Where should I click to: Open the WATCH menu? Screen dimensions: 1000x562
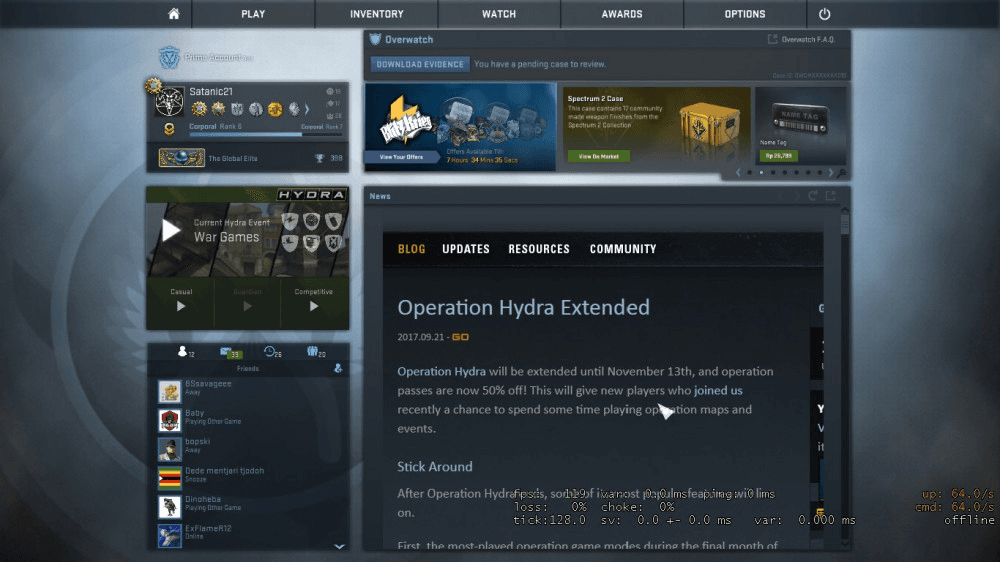pos(499,13)
